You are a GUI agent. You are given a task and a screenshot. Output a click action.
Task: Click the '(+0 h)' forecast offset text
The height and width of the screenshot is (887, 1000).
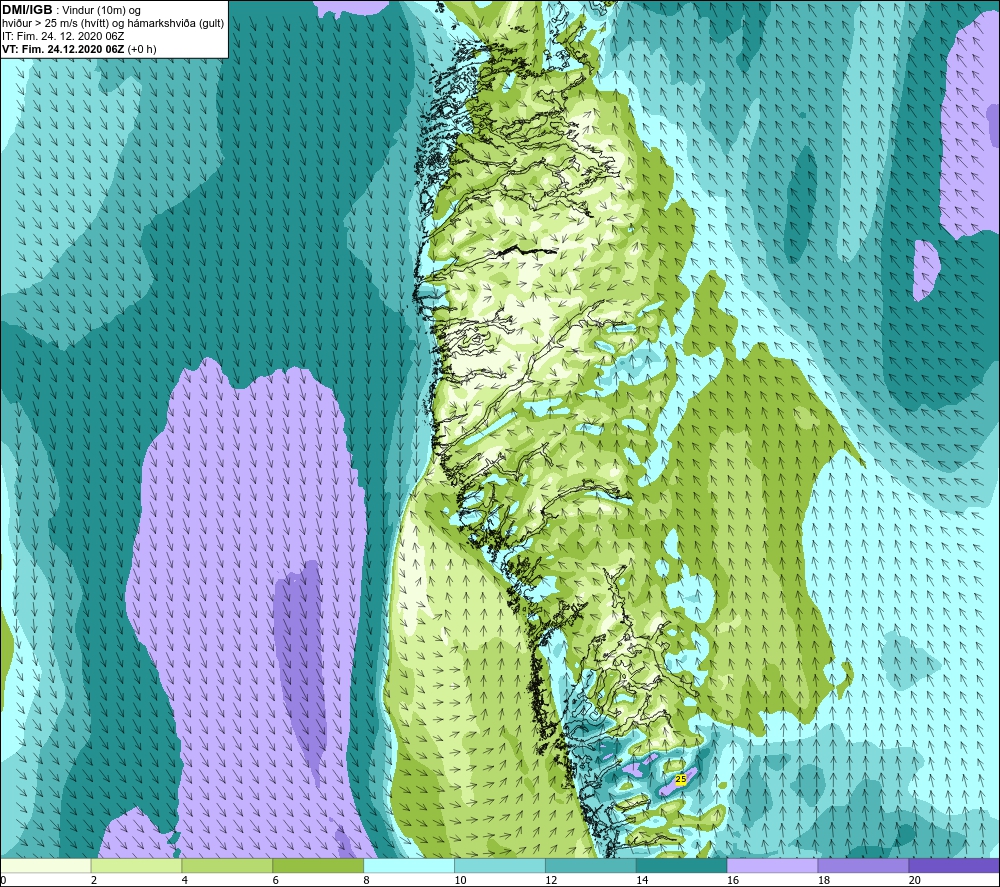(142, 49)
